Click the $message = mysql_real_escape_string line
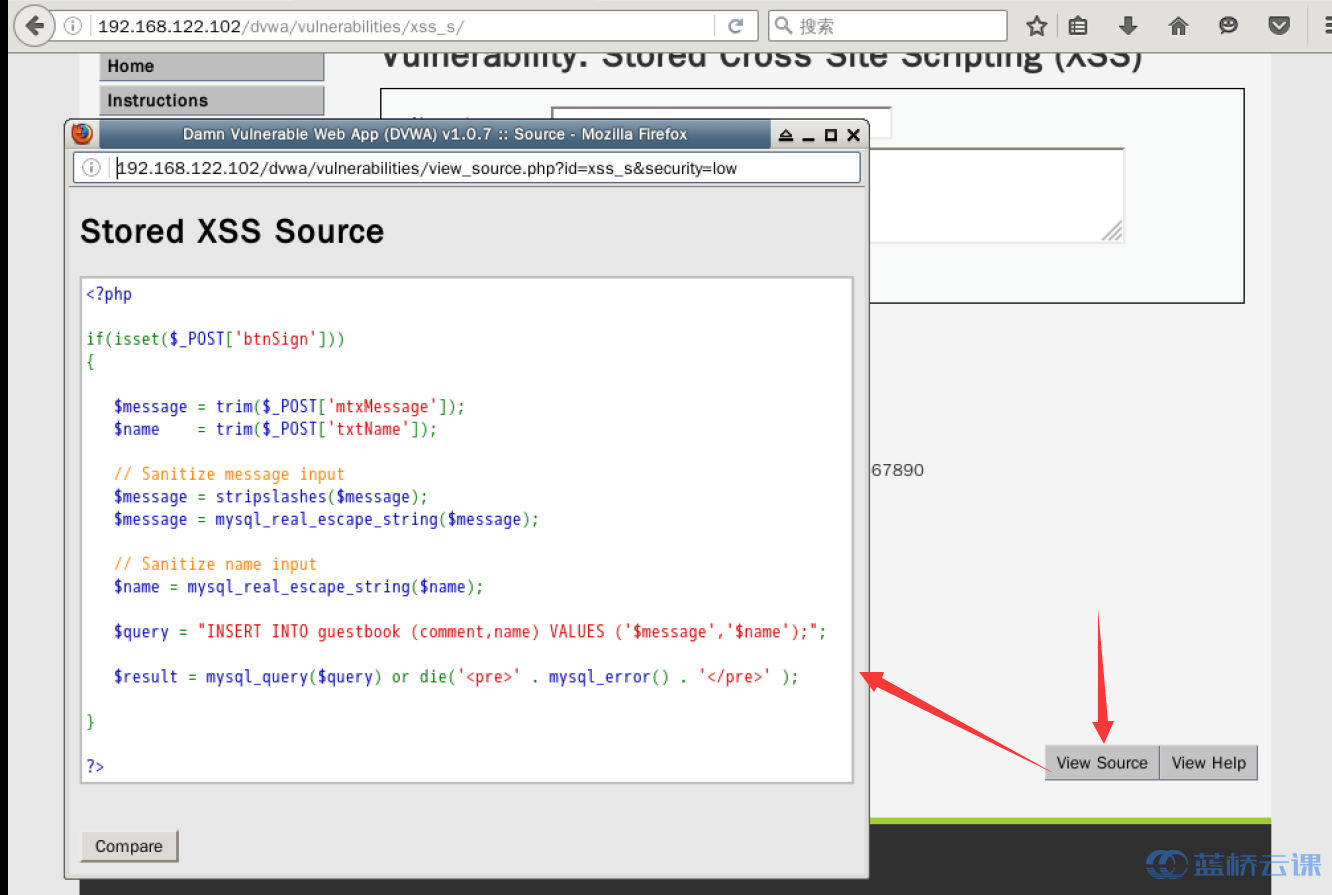This screenshot has height=895, width=1332. click(x=327, y=519)
